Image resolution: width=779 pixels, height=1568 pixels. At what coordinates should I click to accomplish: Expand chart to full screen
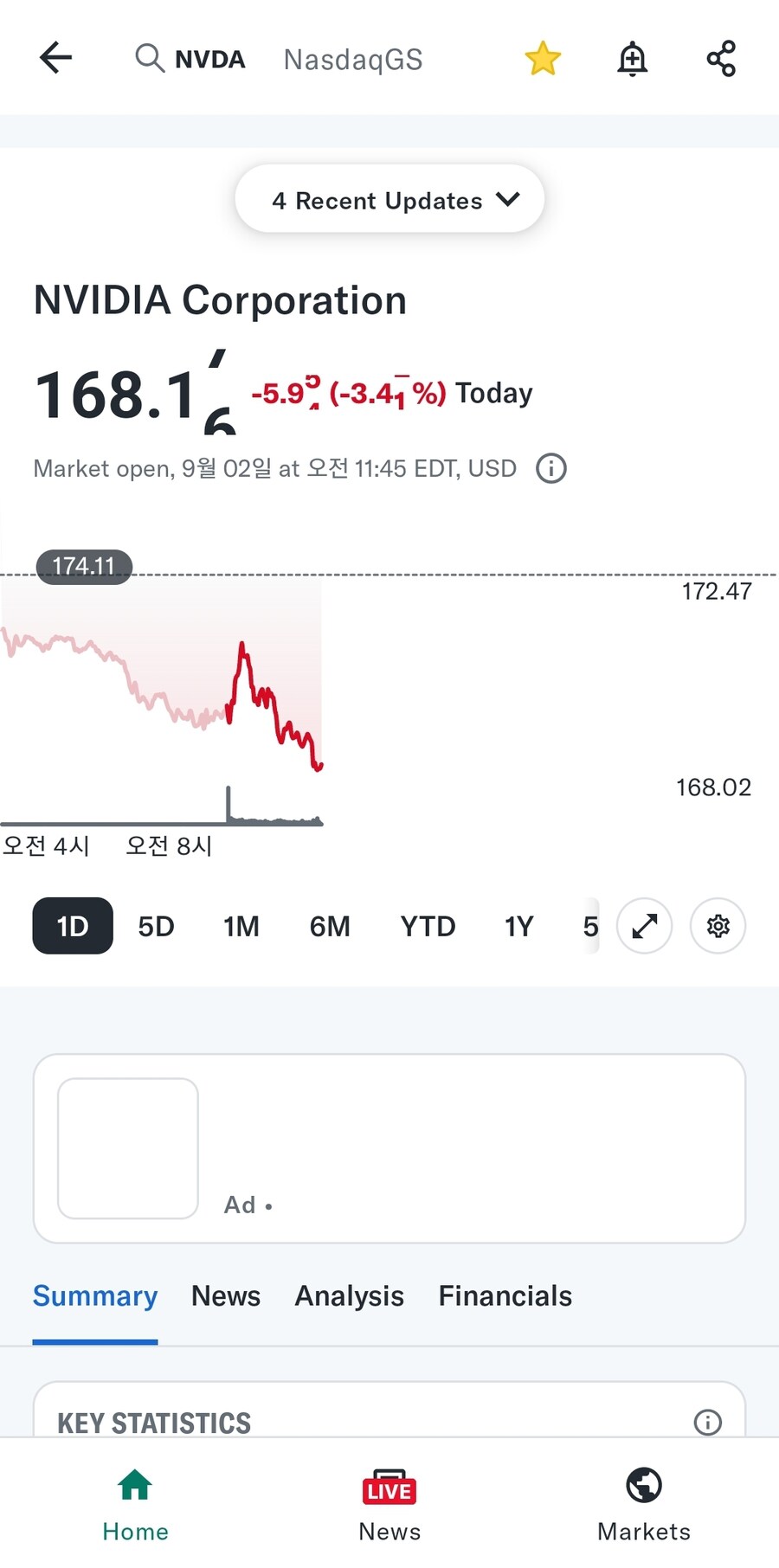pyautogui.click(x=645, y=926)
